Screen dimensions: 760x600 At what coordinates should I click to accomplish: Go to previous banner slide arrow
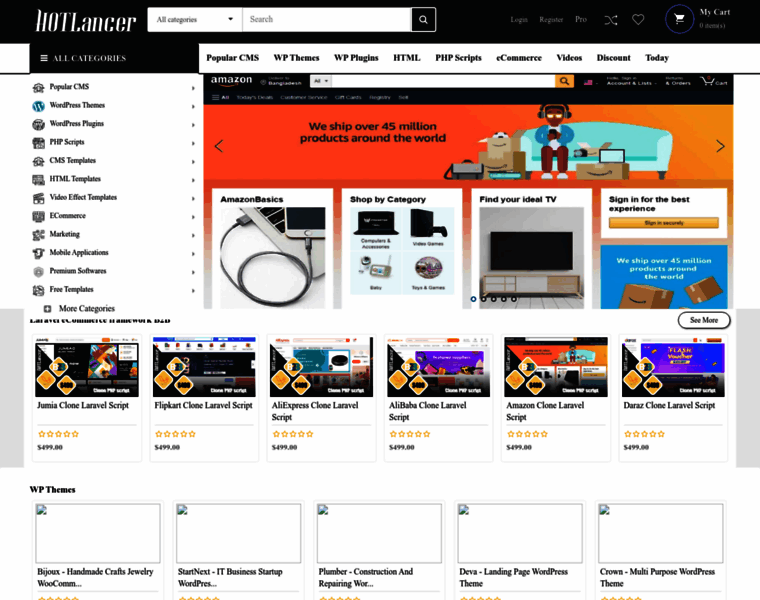point(219,146)
